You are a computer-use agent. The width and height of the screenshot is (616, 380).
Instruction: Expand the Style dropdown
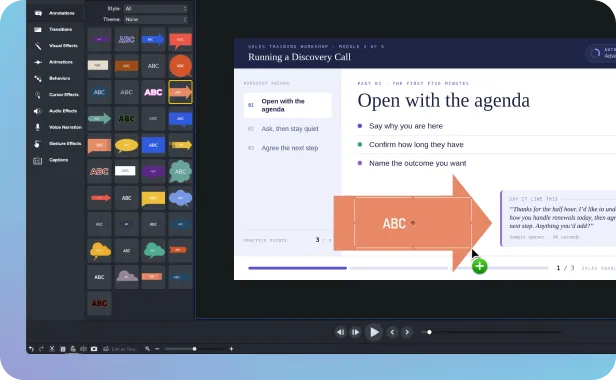pos(156,9)
